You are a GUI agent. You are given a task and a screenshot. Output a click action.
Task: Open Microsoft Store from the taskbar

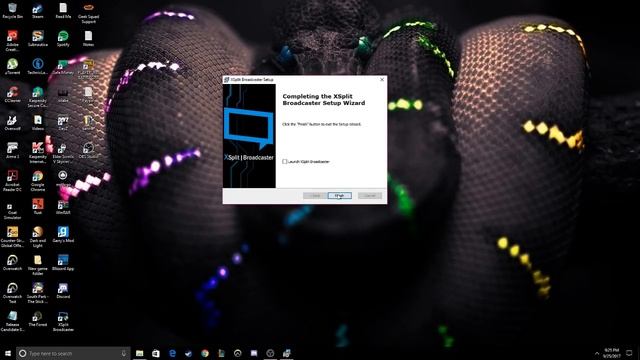point(156,353)
